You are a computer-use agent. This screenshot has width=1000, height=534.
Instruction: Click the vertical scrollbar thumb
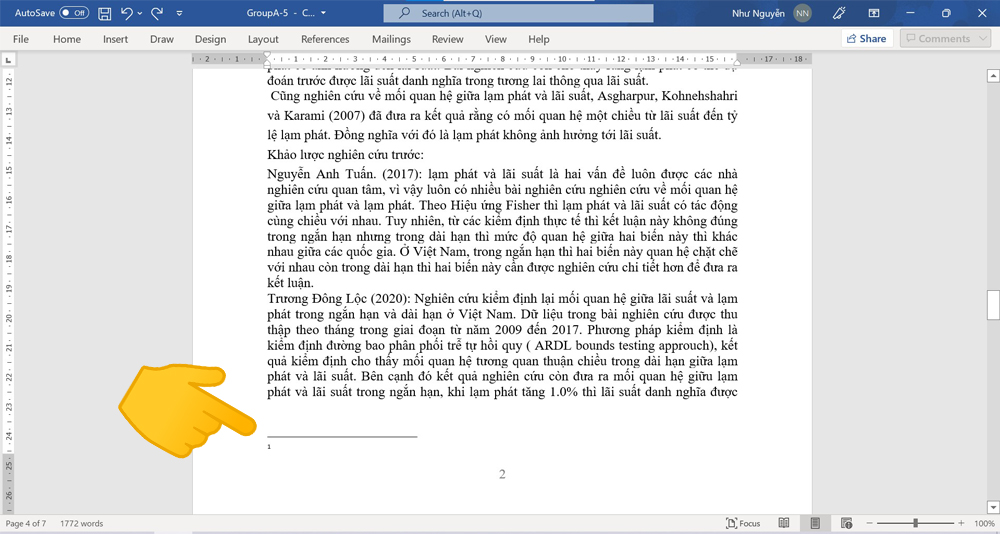[993, 304]
